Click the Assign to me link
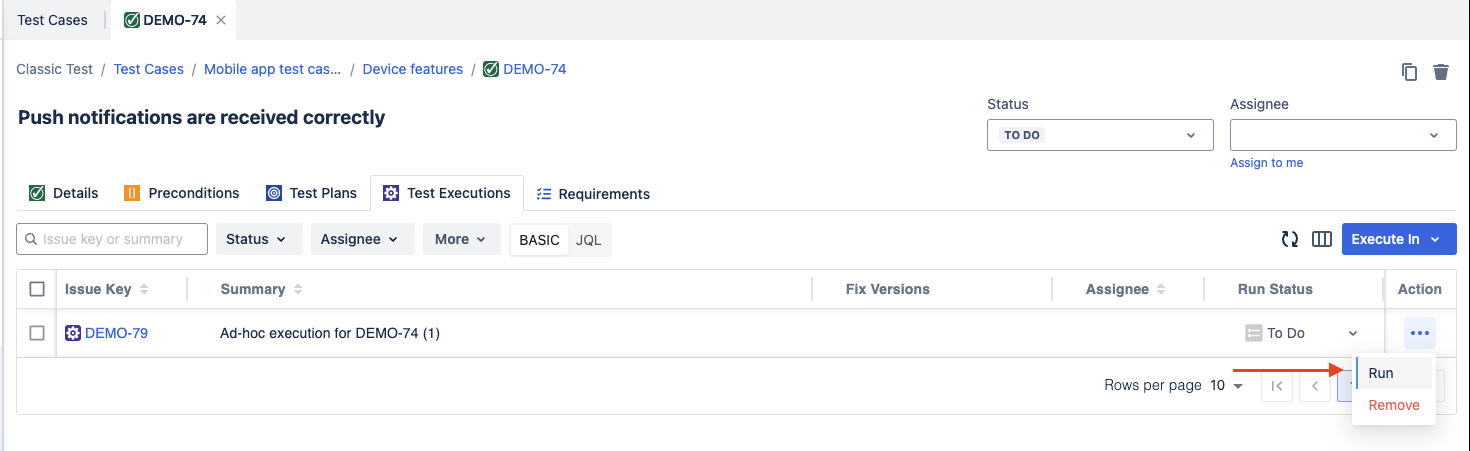Viewport: 1470px width, 451px height. (1266, 163)
